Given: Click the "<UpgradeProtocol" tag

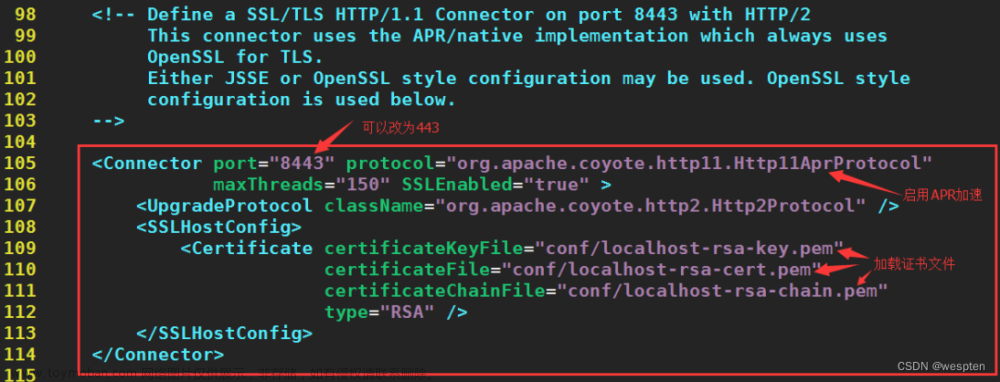Looking at the screenshot, I should pos(224,206).
